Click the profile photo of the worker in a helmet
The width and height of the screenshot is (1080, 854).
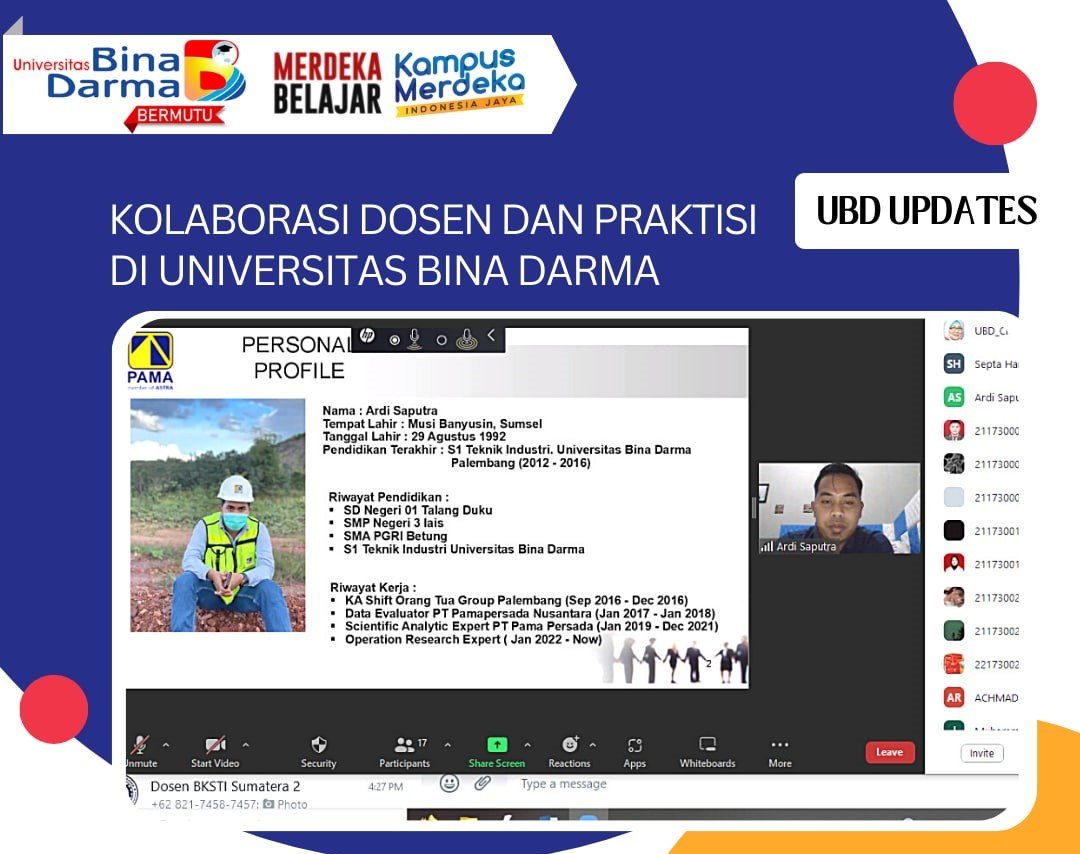(x=218, y=515)
